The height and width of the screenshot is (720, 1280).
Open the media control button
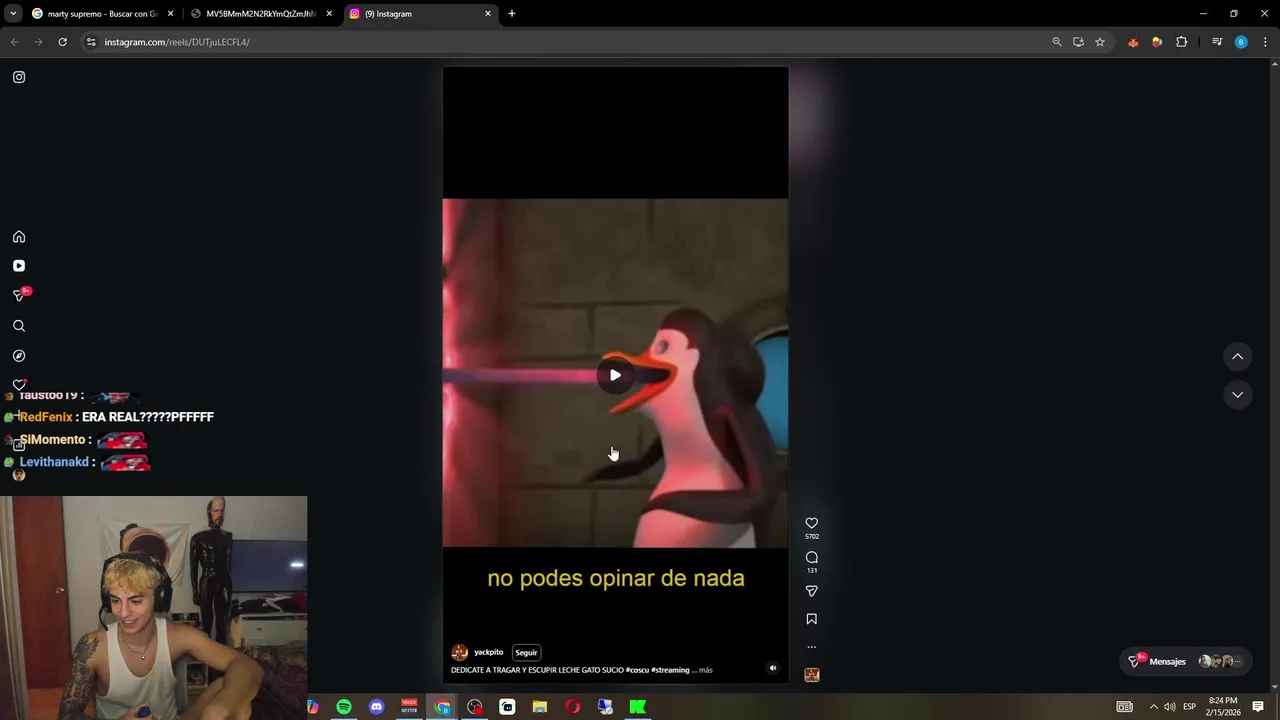(1217, 42)
